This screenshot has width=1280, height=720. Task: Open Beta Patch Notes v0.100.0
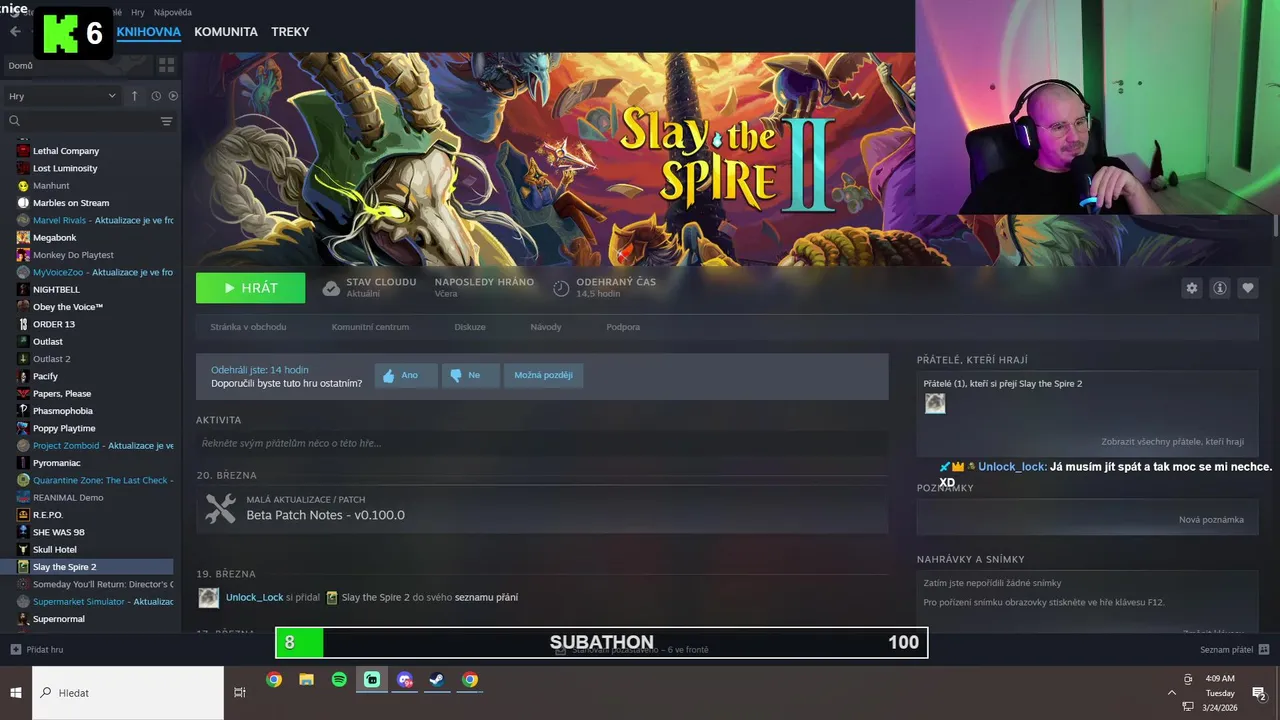click(326, 515)
